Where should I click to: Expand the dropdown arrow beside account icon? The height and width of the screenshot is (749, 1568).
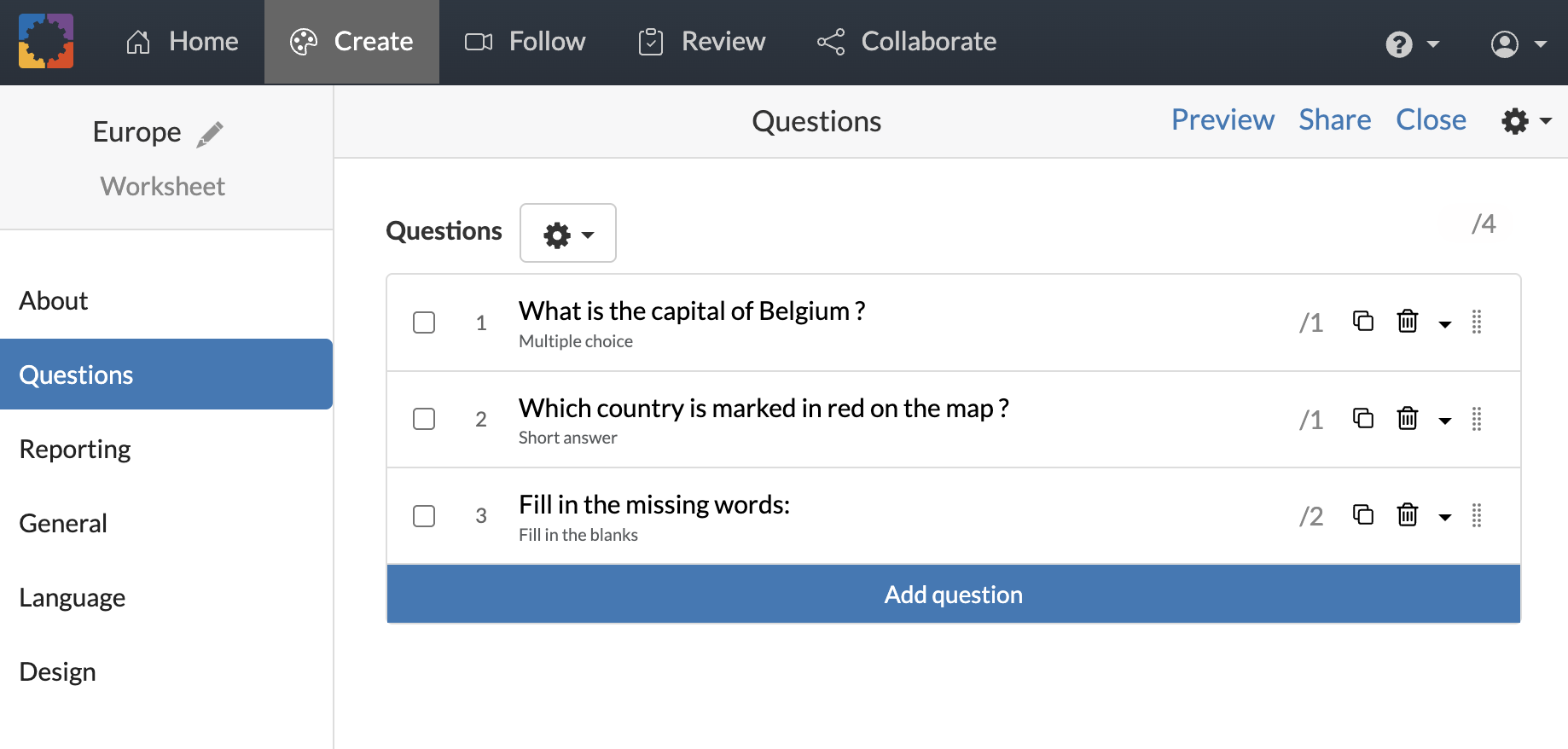click(x=1541, y=44)
